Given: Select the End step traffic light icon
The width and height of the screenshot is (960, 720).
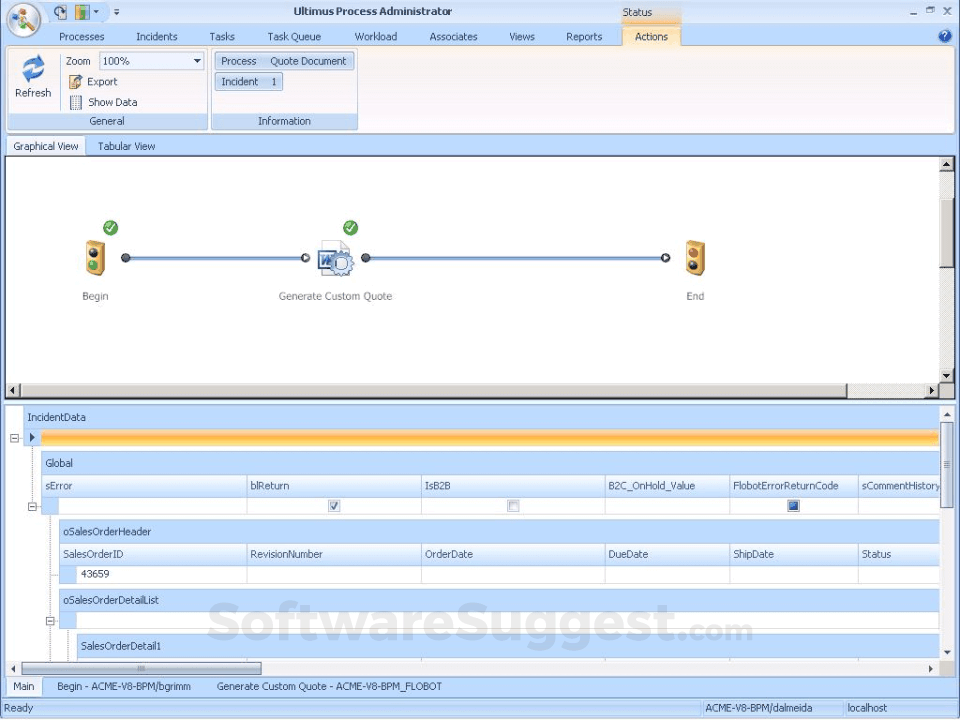Looking at the screenshot, I should 694,258.
